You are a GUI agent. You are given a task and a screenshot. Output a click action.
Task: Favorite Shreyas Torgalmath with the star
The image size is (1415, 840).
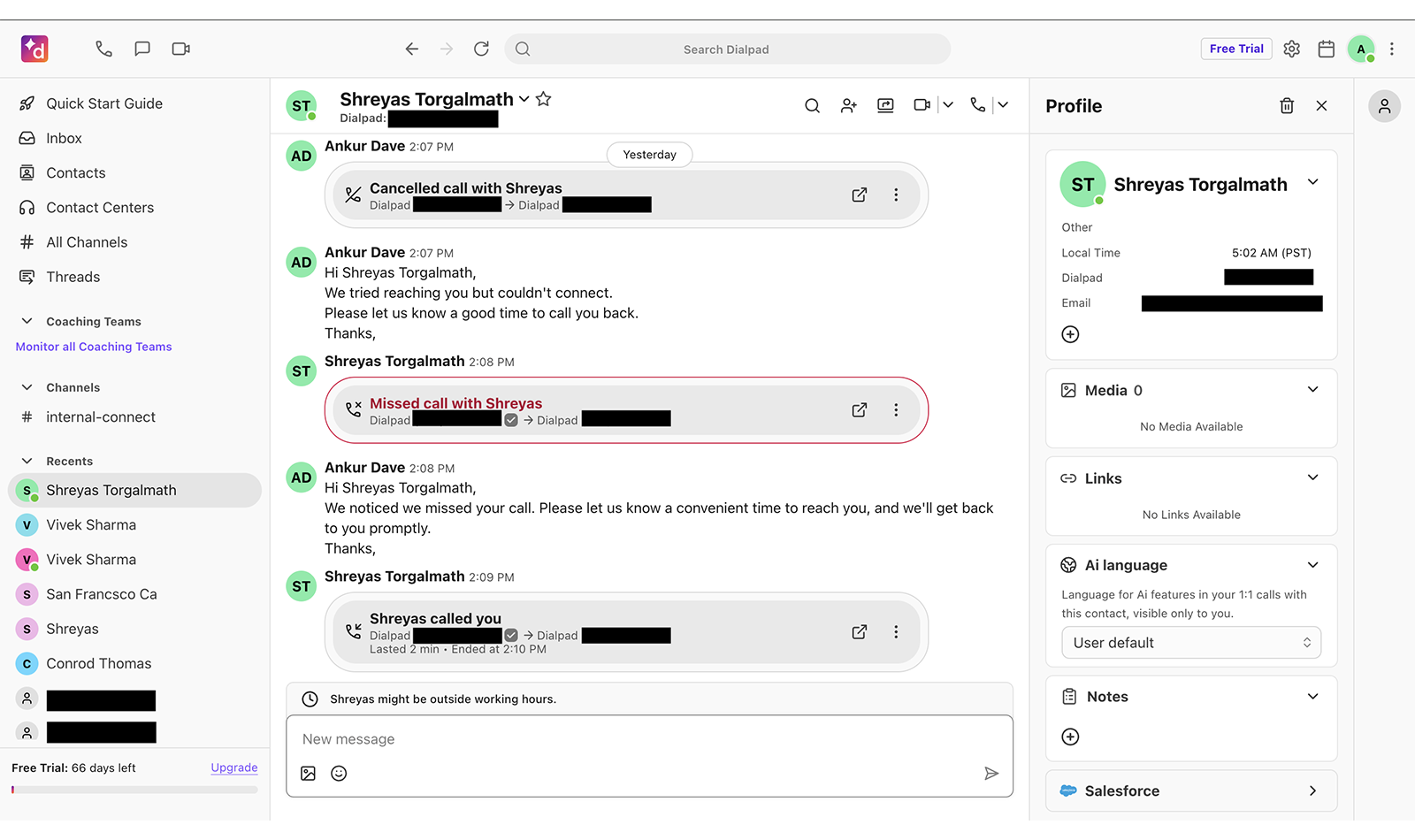coord(544,99)
